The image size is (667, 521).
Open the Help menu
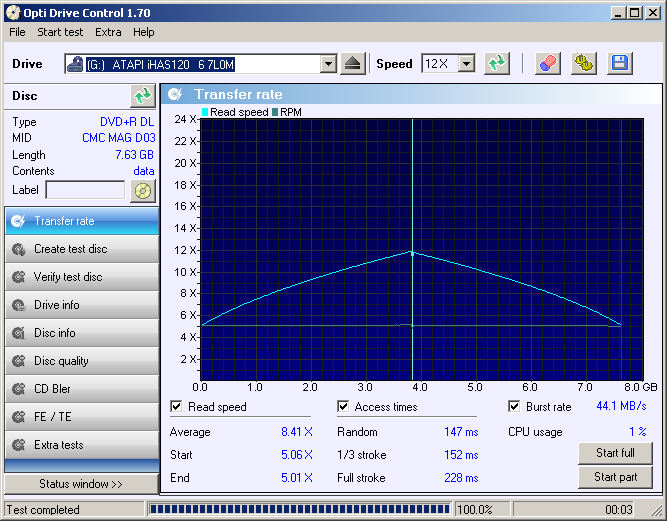143,32
